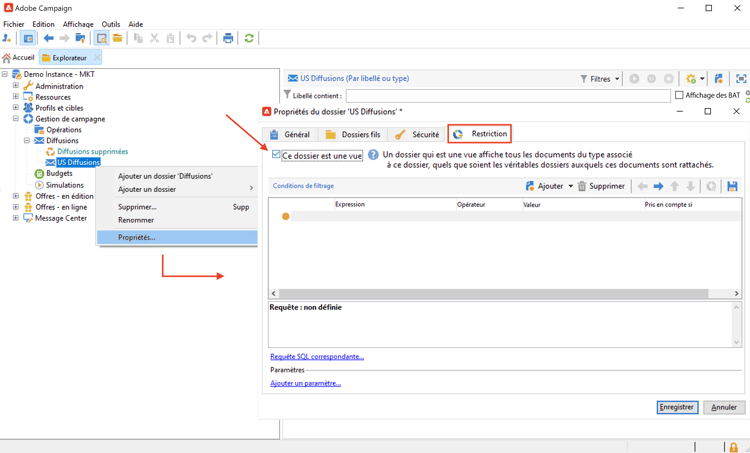Click the blue floppy disk save-filter icon
The height and width of the screenshot is (453, 750).
pyautogui.click(x=732, y=186)
